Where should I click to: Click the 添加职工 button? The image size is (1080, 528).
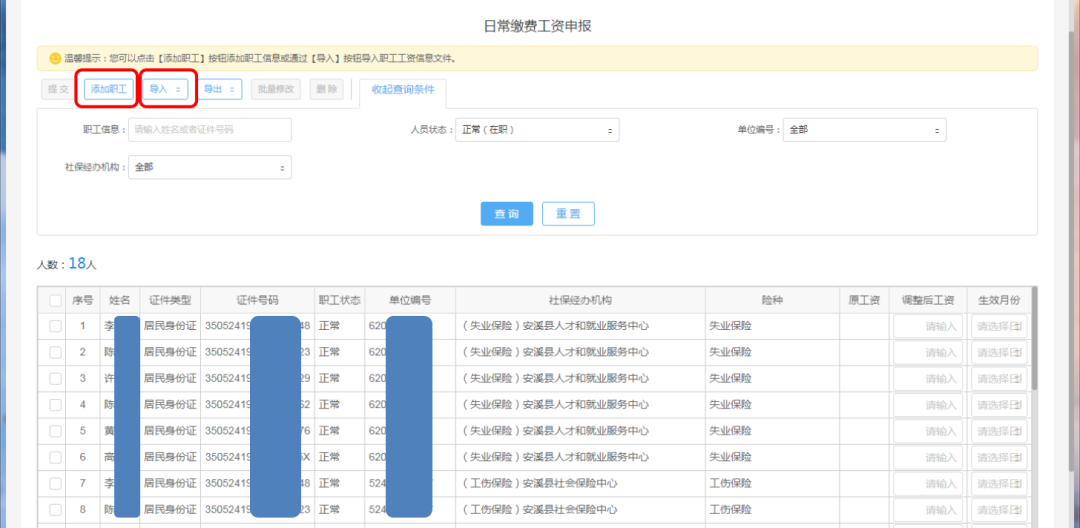tap(109, 89)
